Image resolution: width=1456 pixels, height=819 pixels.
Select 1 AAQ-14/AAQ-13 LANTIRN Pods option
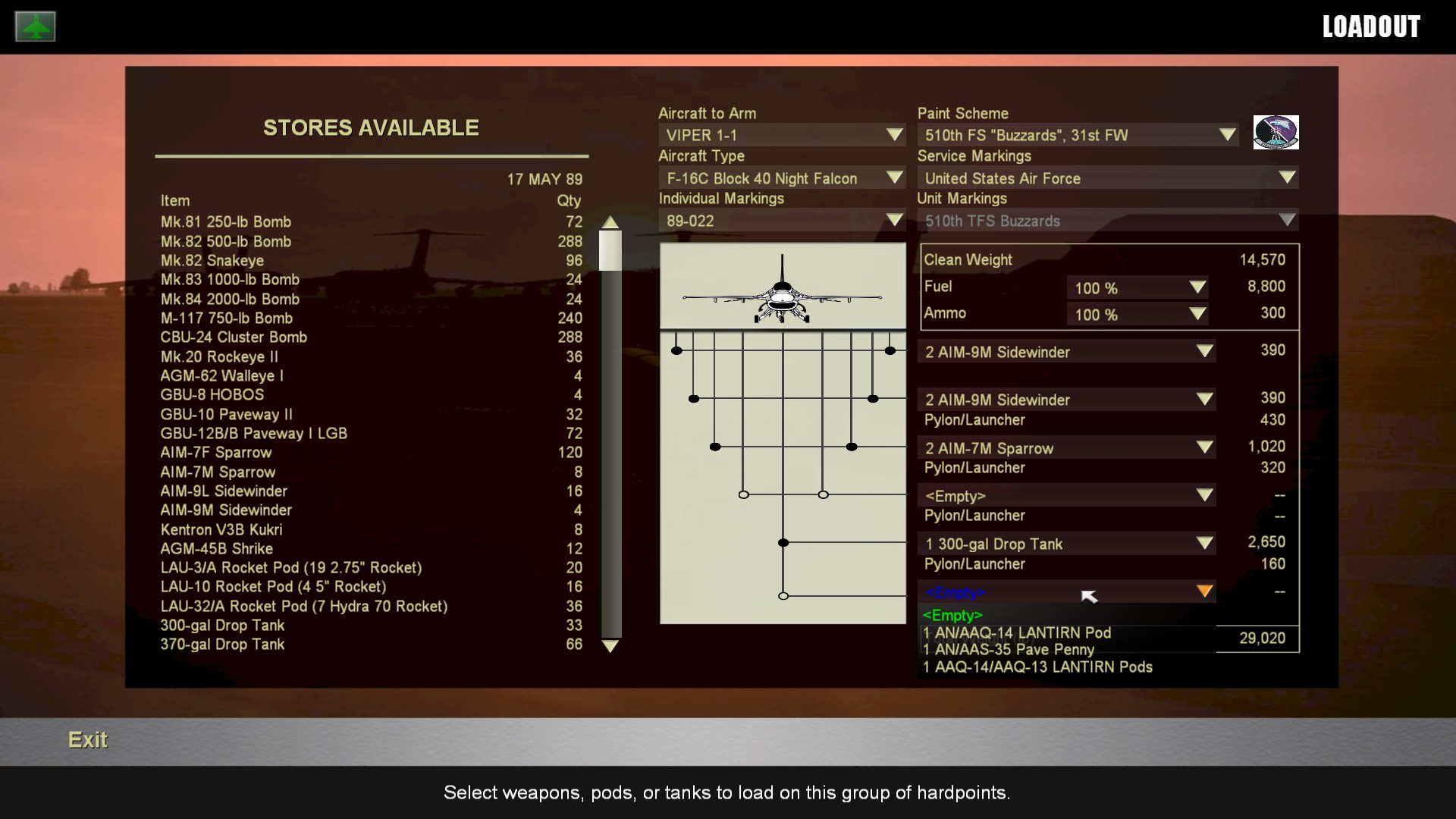(x=1037, y=667)
